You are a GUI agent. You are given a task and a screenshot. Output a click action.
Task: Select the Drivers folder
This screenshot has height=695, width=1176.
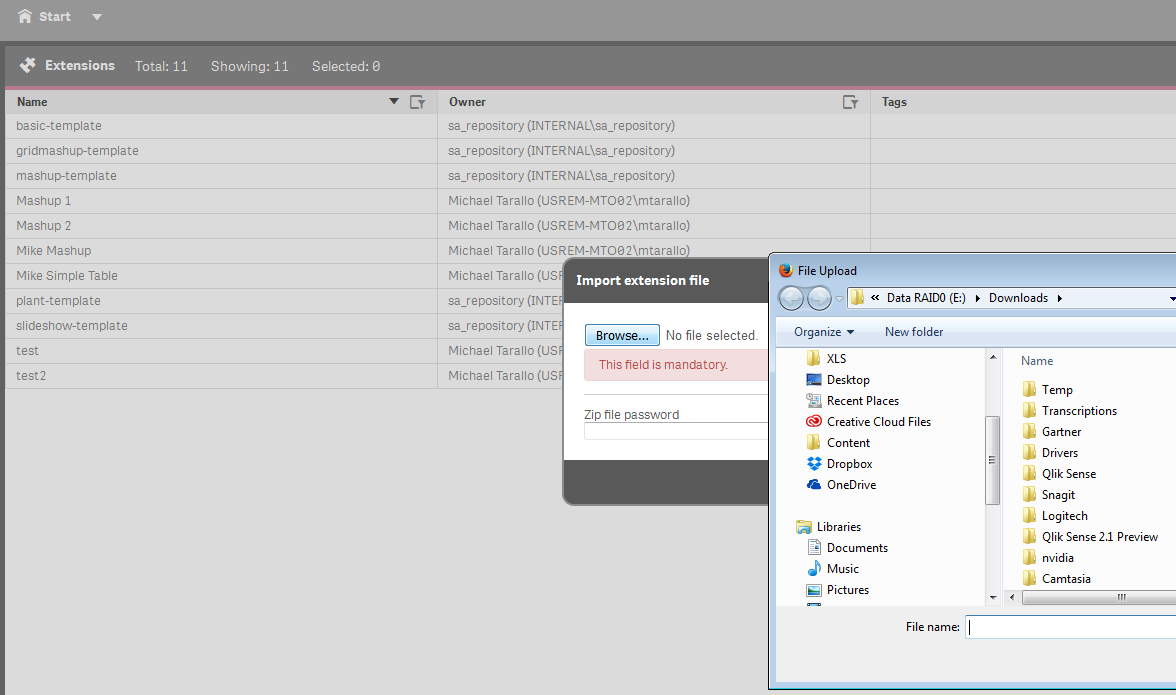click(1050, 452)
